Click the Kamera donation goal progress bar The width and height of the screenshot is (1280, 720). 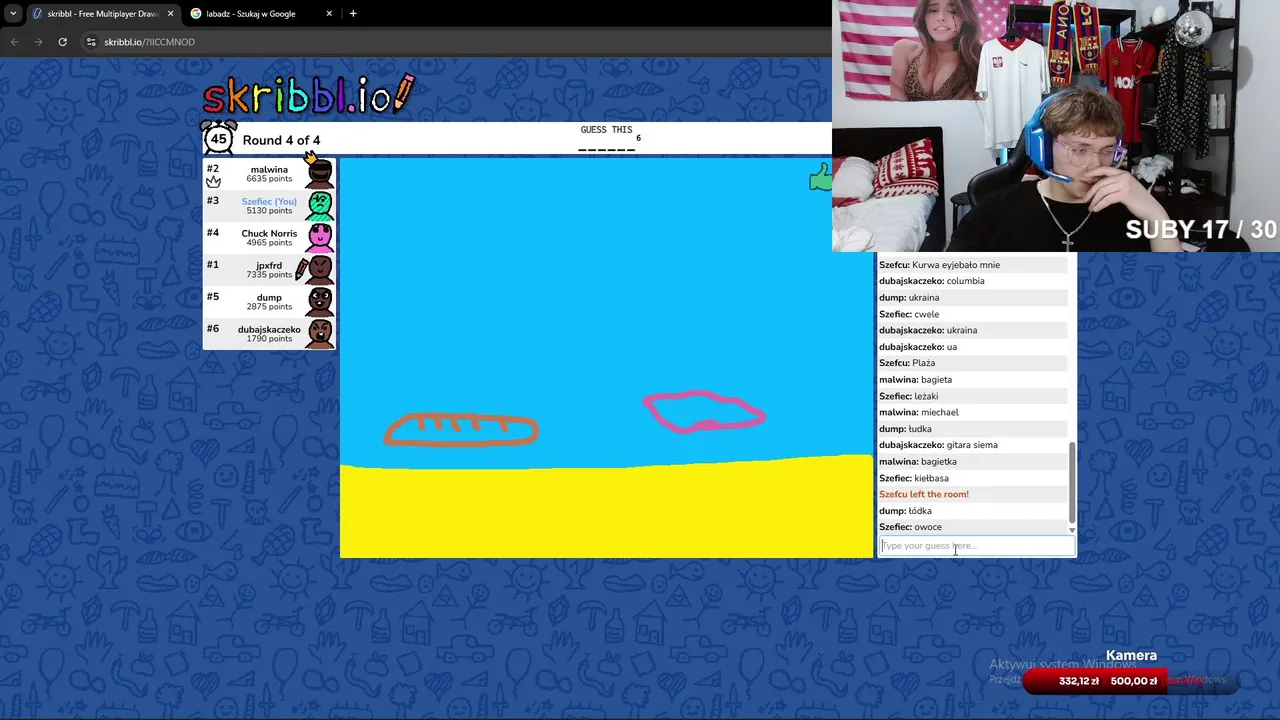click(x=1130, y=681)
